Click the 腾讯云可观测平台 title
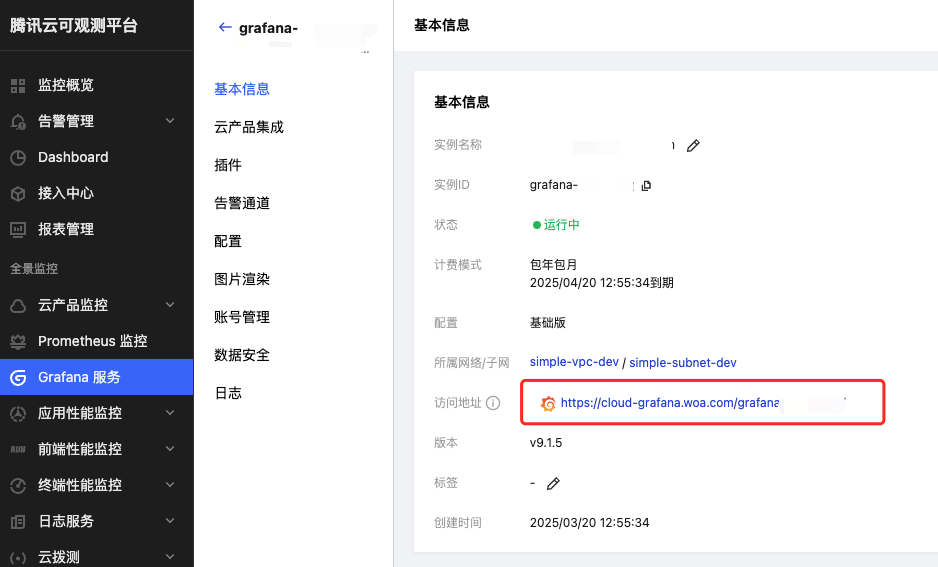Image resolution: width=938 pixels, height=567 pixels. pos(74,26)
